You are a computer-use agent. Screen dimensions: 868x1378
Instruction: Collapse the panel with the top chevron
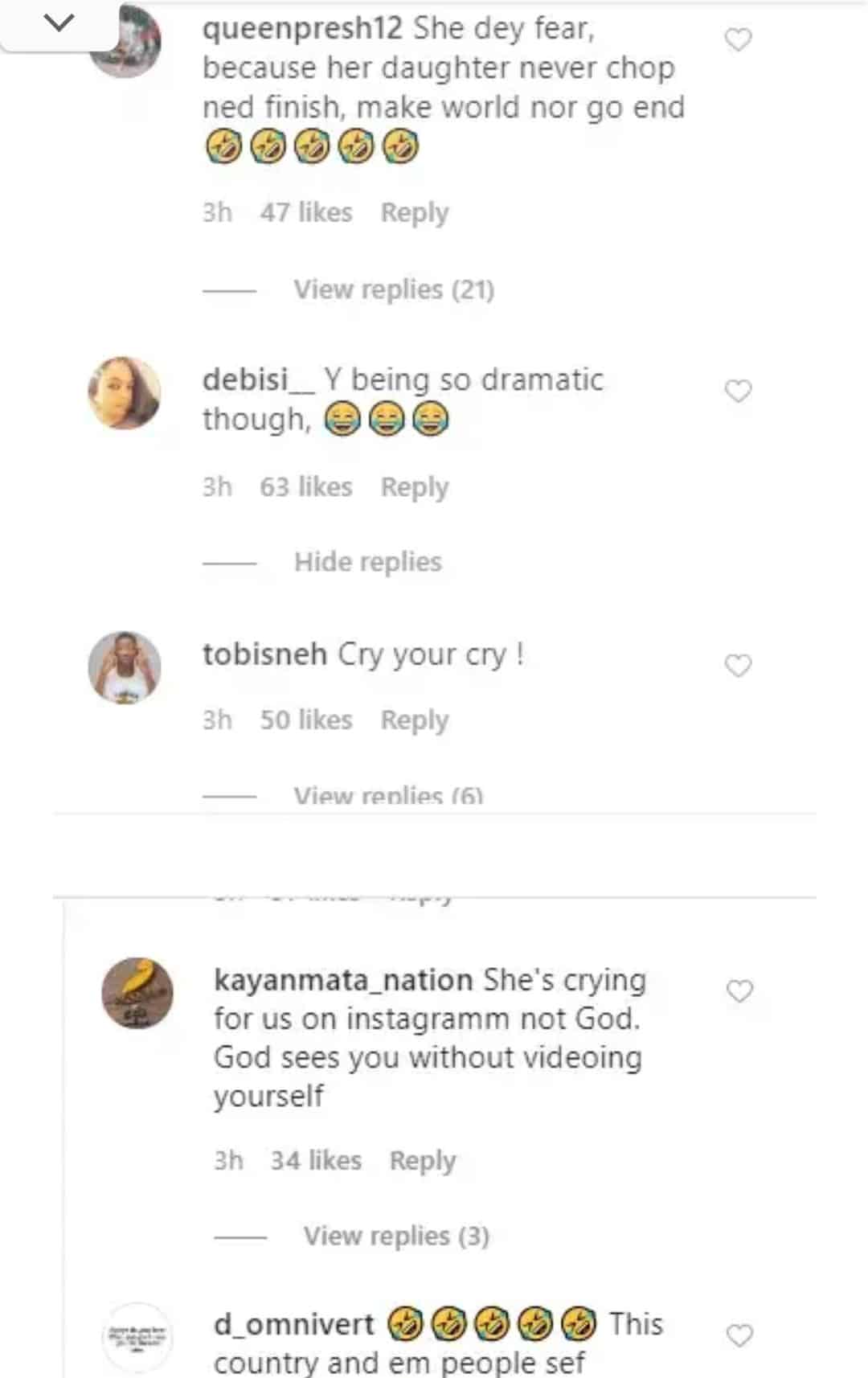tap(59, 23)
